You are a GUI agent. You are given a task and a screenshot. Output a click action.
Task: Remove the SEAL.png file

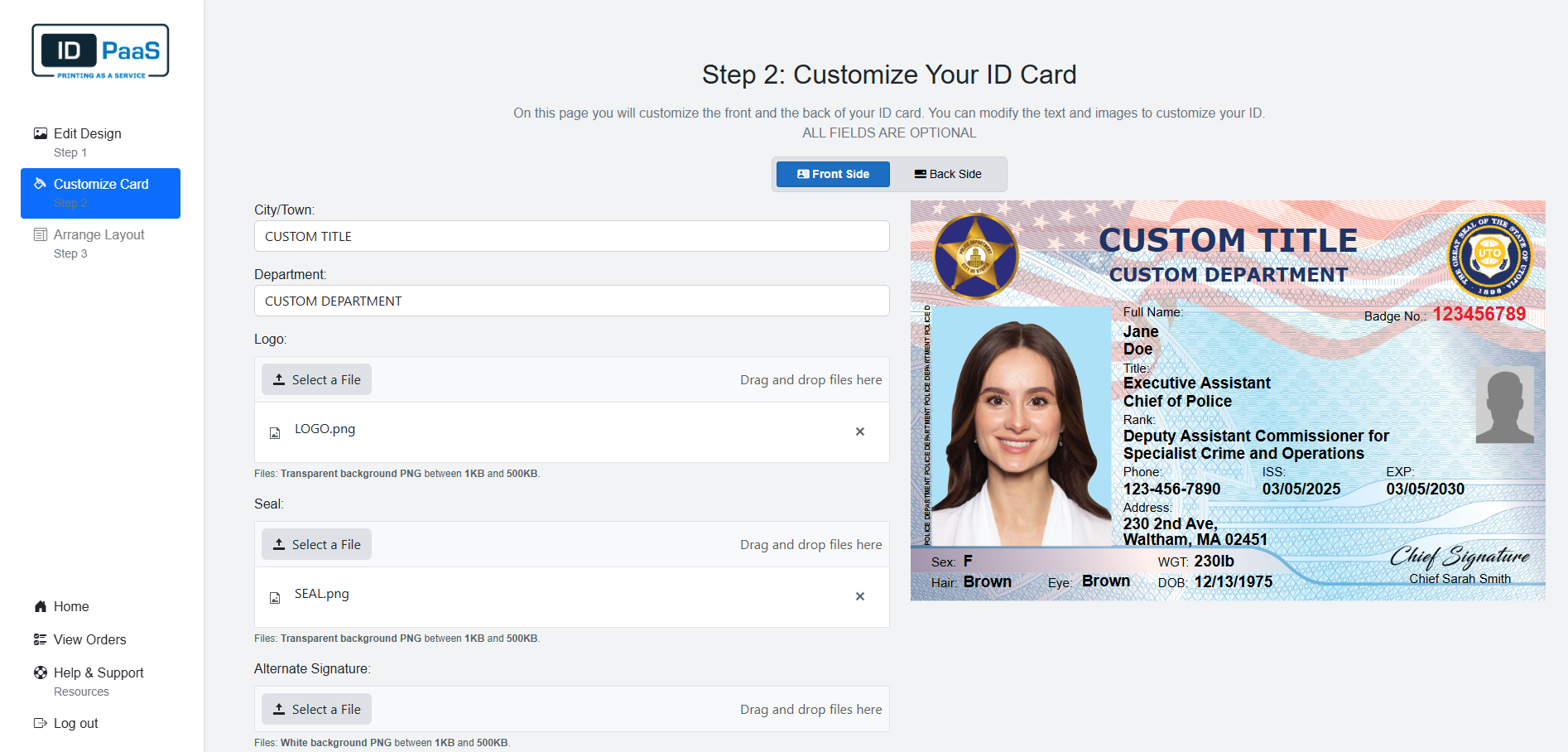pos(860,596)
